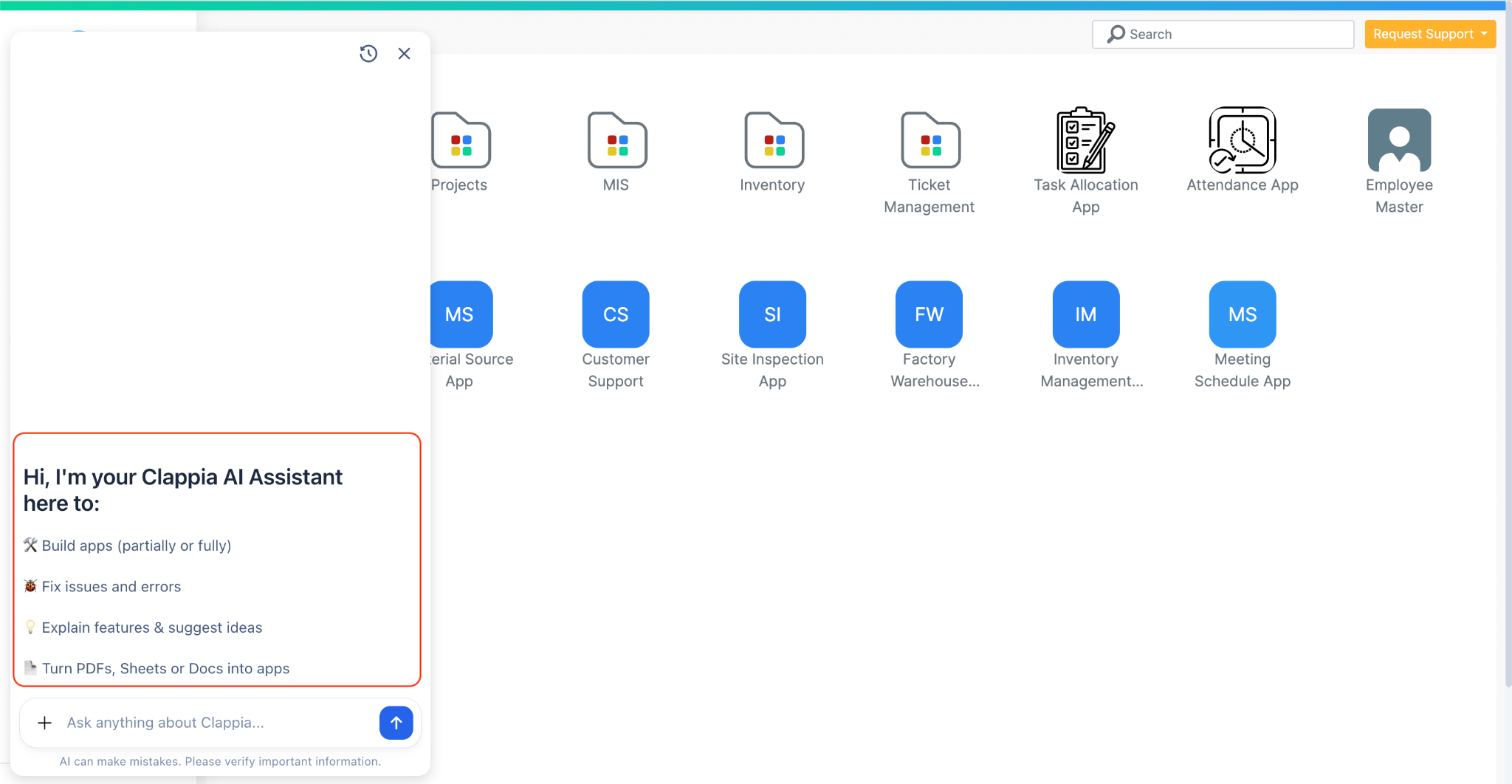
Task: Click the Search input box
Action: [1223, 34]
